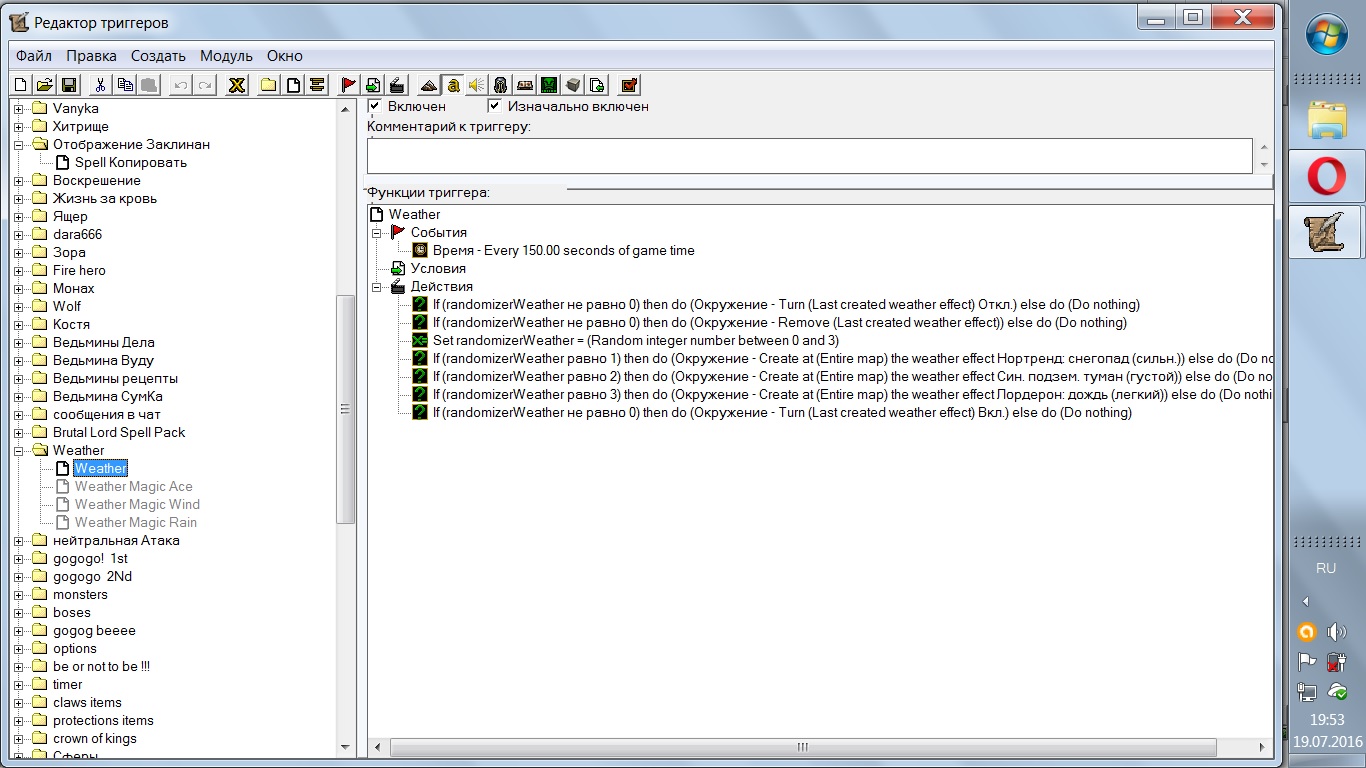Collapse the Weather folder in tree
The height and width of the screenshot is (768, 1366).
coord(19,451)
